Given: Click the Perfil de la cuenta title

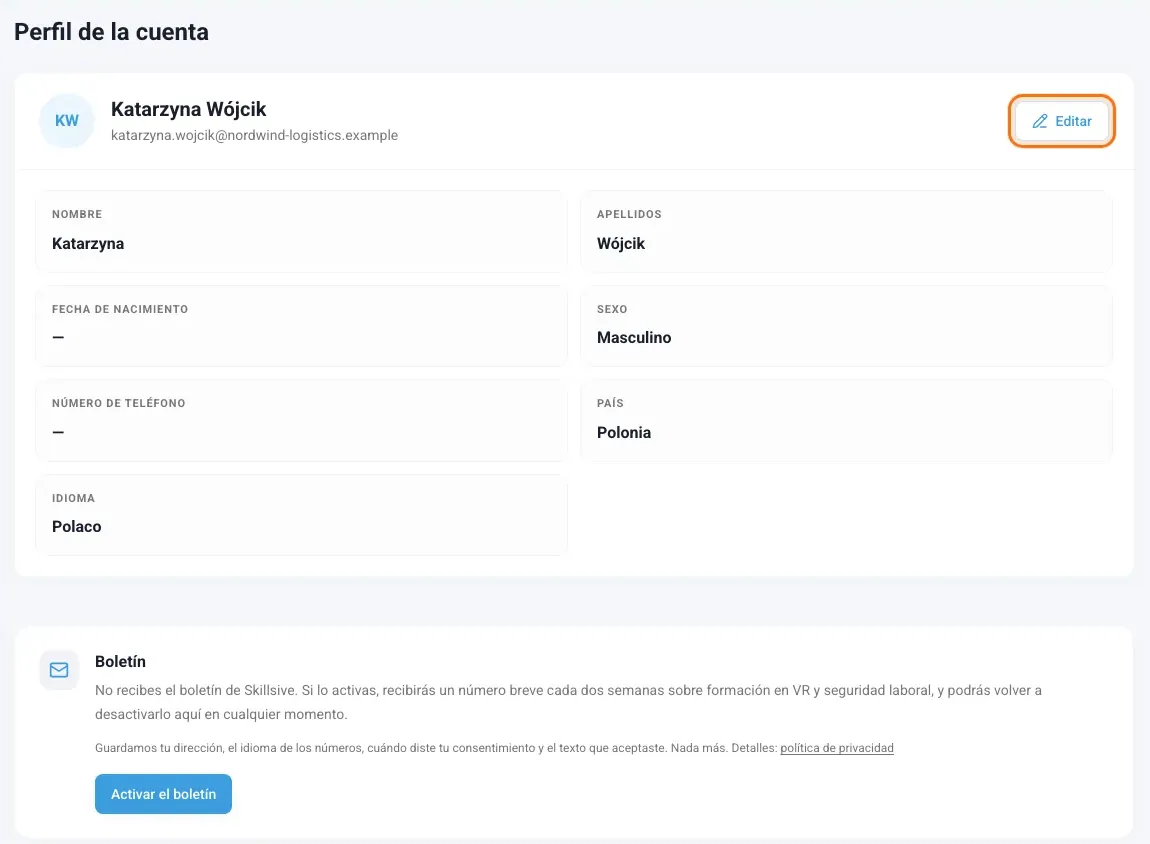Looking at the screenshot, I should click(x=111, y=32).
